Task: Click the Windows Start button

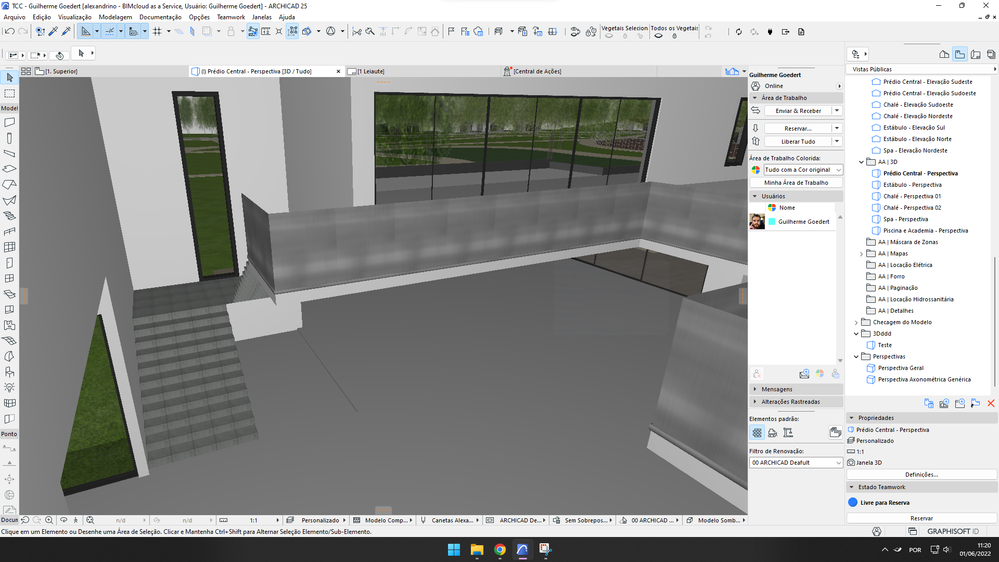Action: pyautogui.click(x=453, y=549)
